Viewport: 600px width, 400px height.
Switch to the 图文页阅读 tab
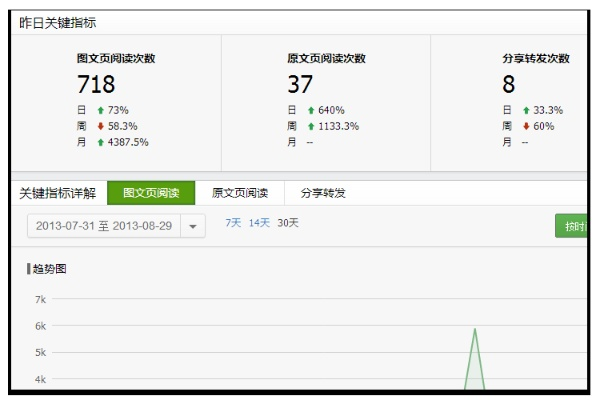pyautogui.click(x=151, y=193)
